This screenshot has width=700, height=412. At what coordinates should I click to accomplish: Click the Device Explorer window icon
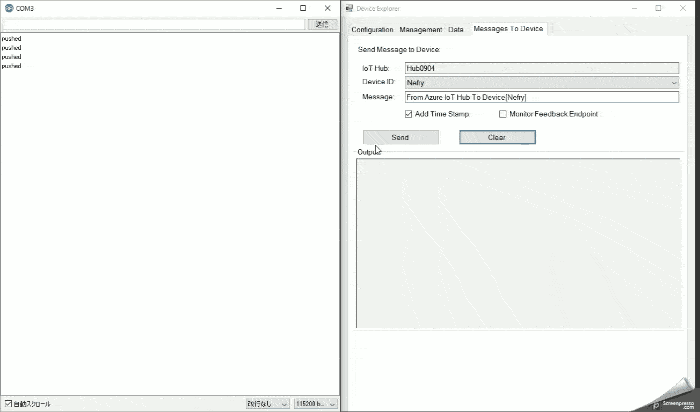[x=349, y=8]
